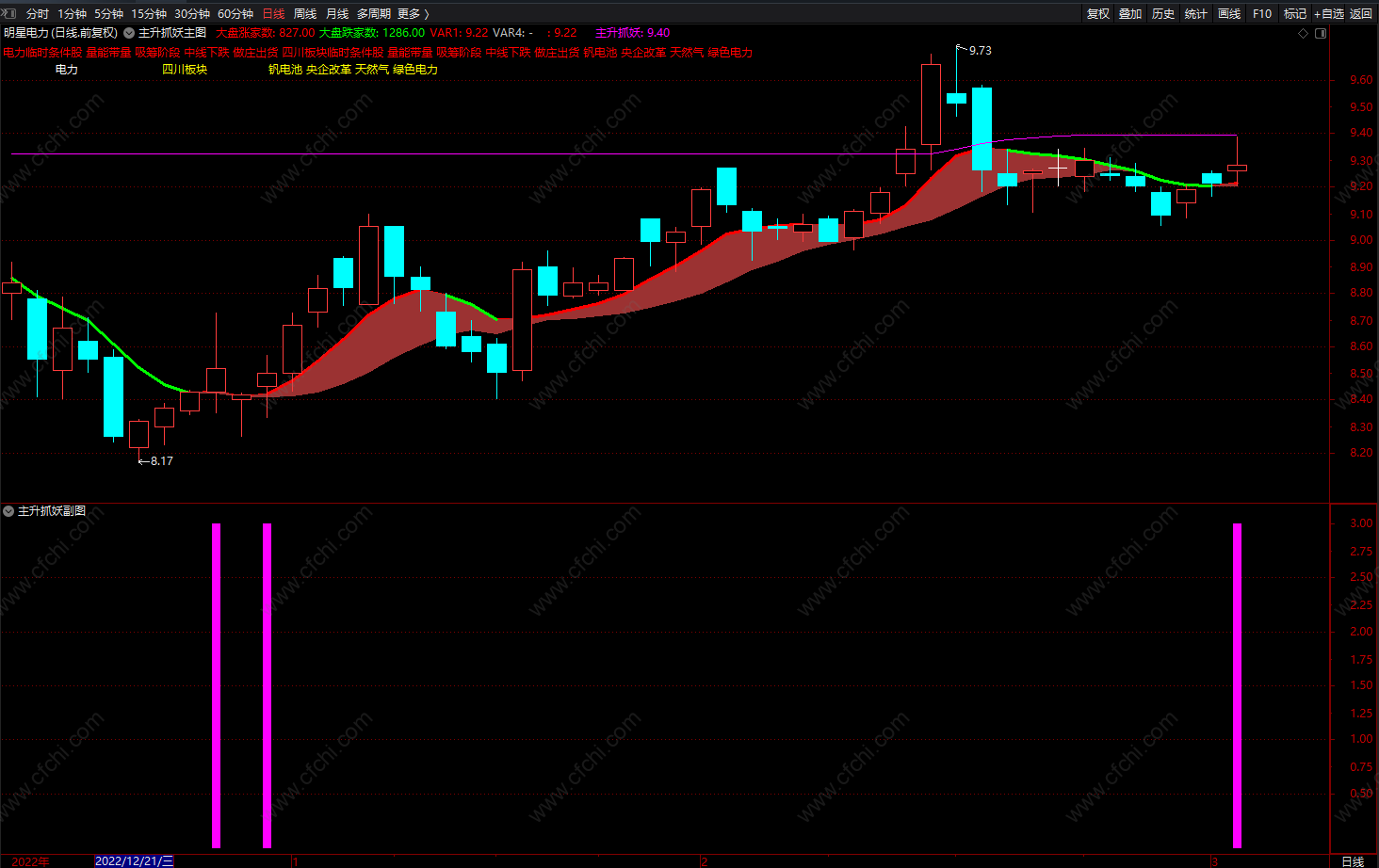The height and width of the screenshot is (868, 1379).
Task: Click the 8.17 low price label
Action: click(x=162, y=461)
